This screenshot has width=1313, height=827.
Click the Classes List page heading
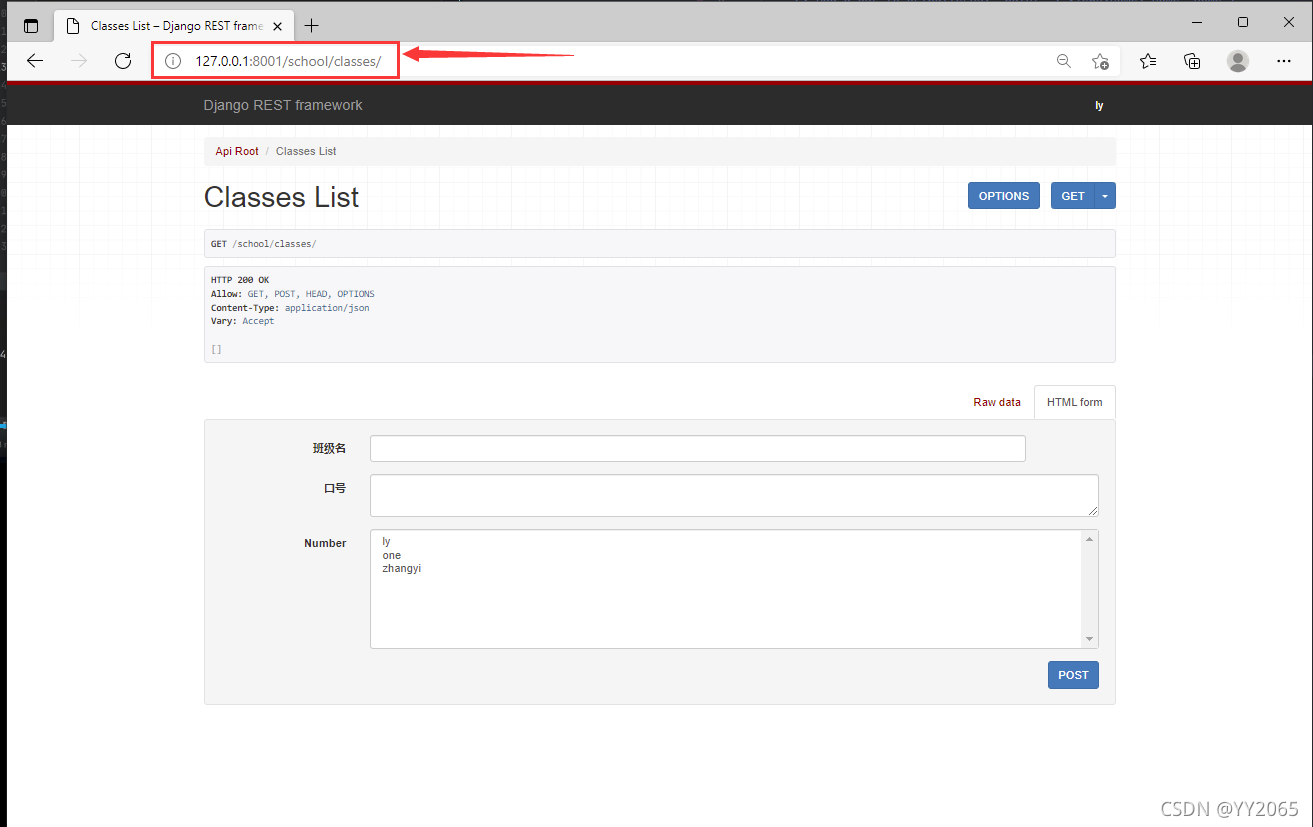pyautogui.click(x=281, y=197)
